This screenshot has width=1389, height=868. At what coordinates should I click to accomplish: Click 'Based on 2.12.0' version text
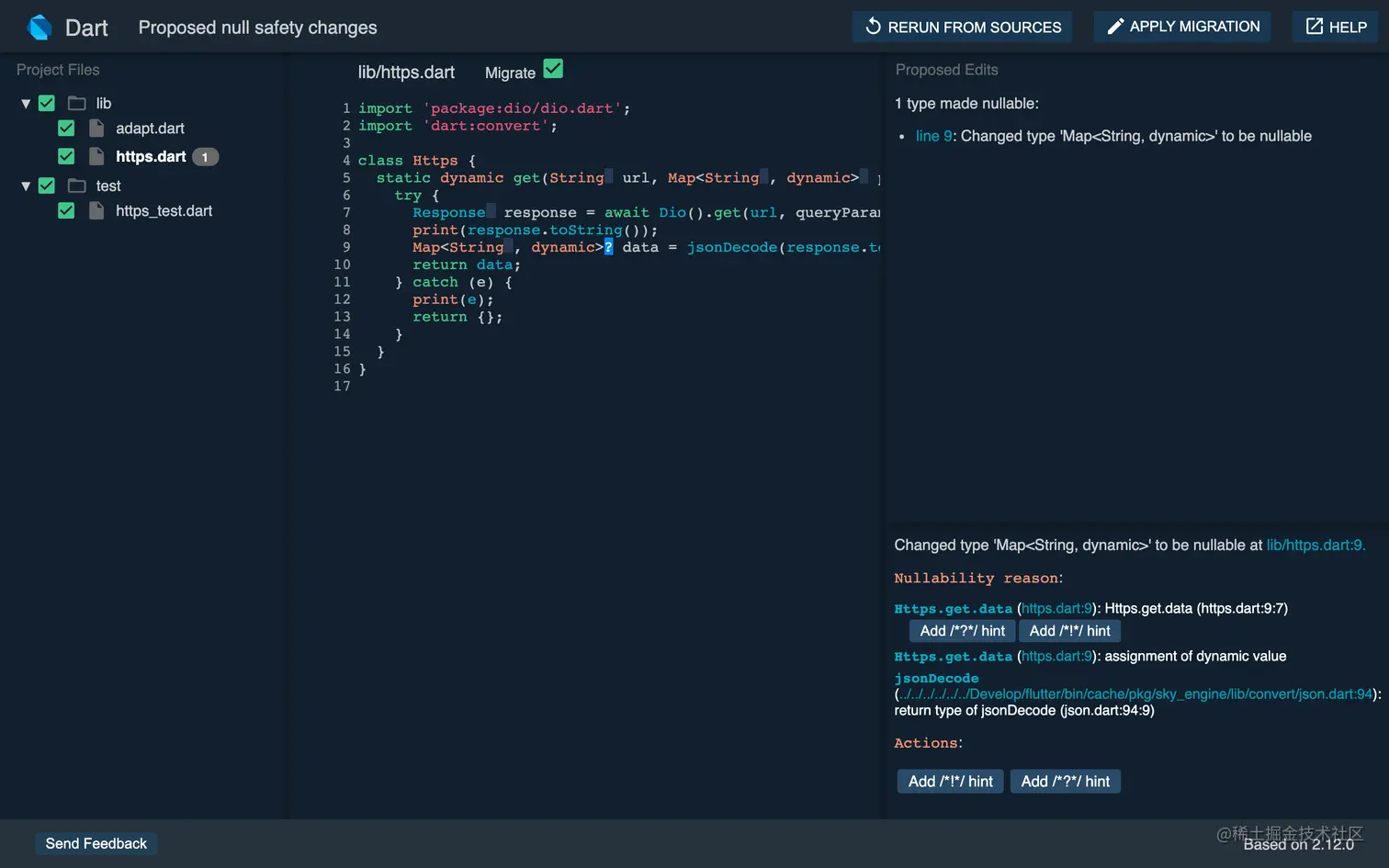click(1298, 844)
